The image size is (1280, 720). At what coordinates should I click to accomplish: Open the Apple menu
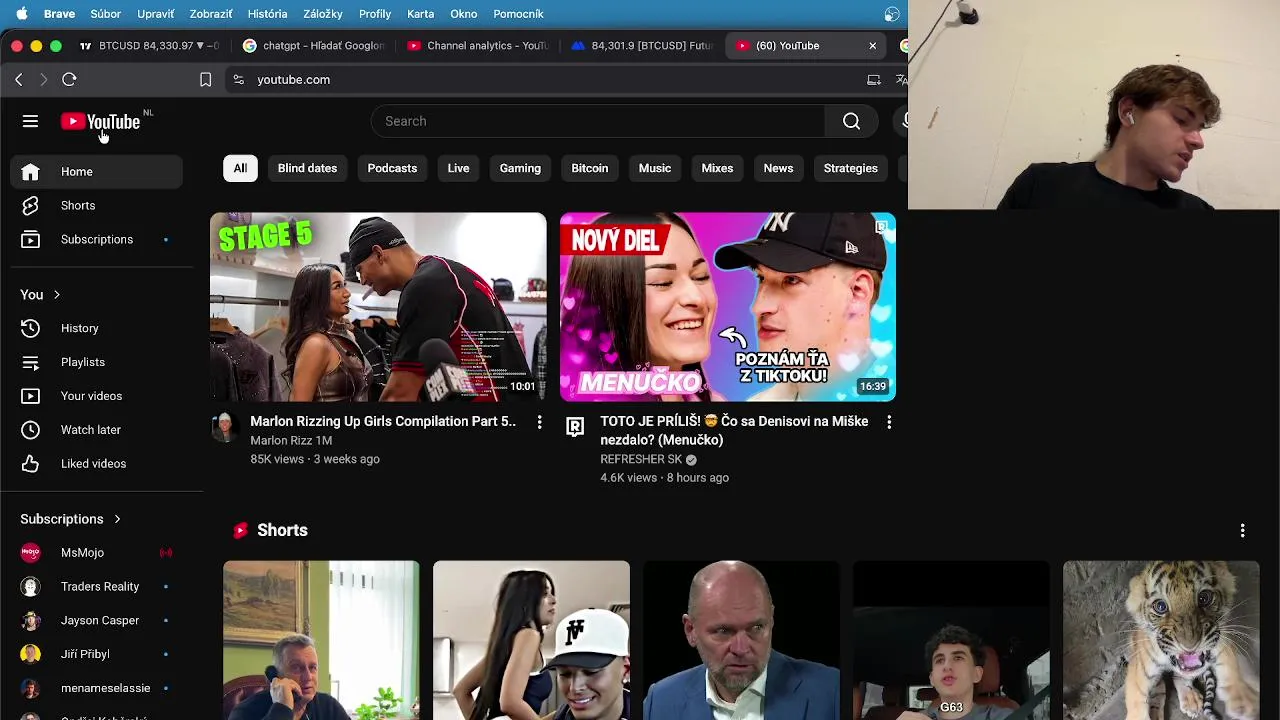click(x=21, y=14)
